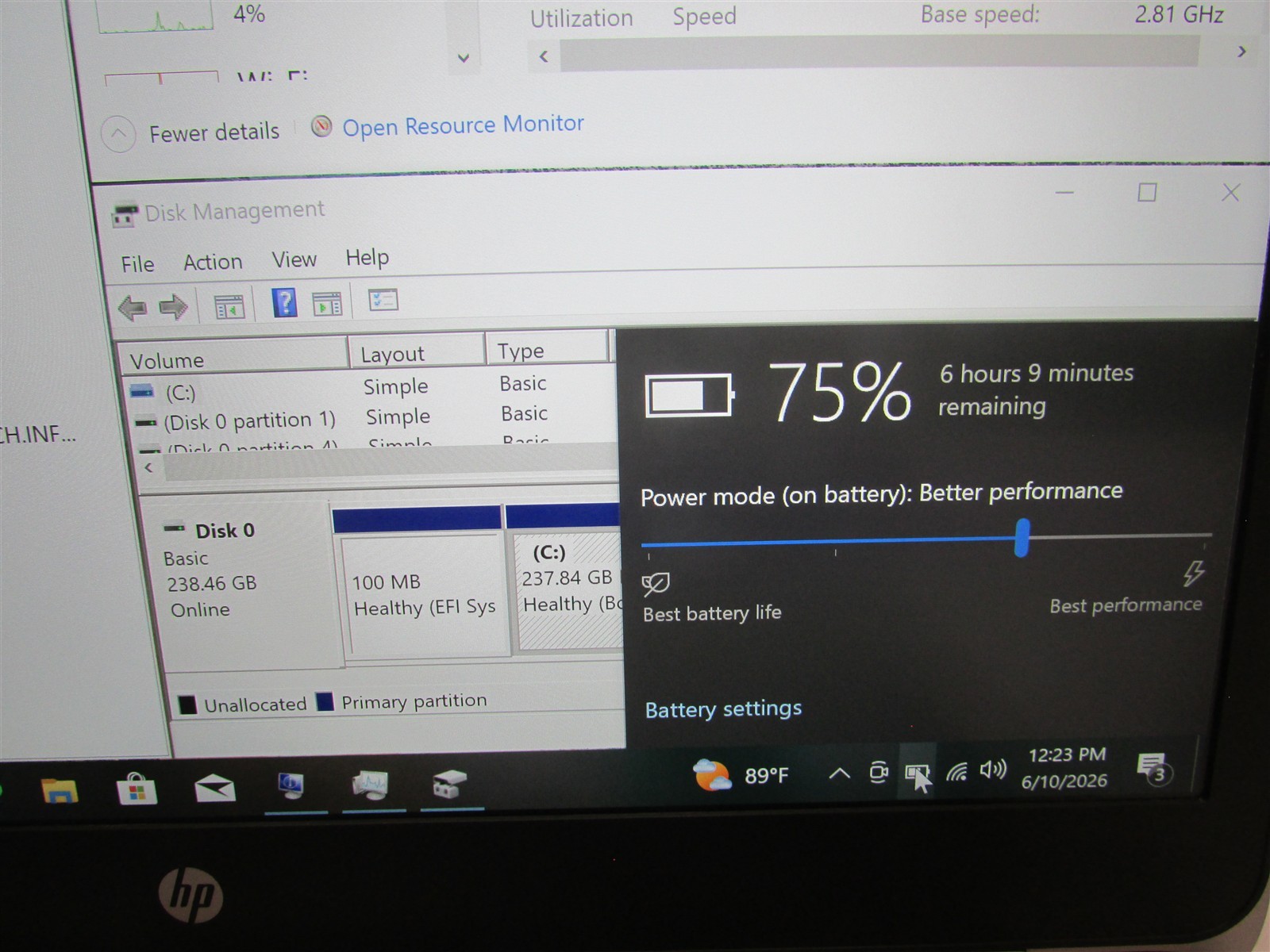Switch to the Disk Management taskbar icon
The width and height of the screenshot is (1270, 952).
point(449,784)
